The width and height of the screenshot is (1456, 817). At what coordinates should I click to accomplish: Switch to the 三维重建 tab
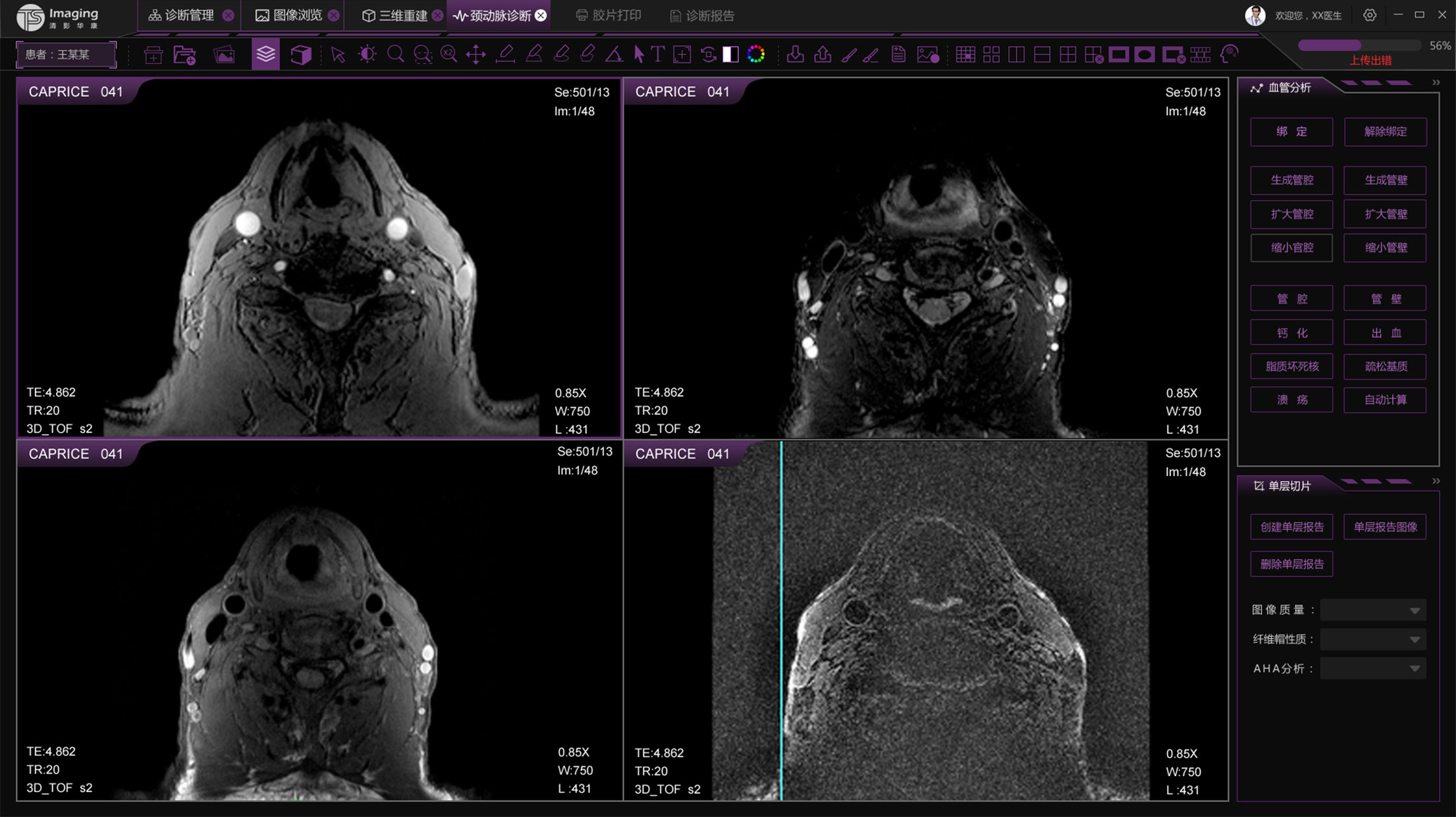[402, 15]
